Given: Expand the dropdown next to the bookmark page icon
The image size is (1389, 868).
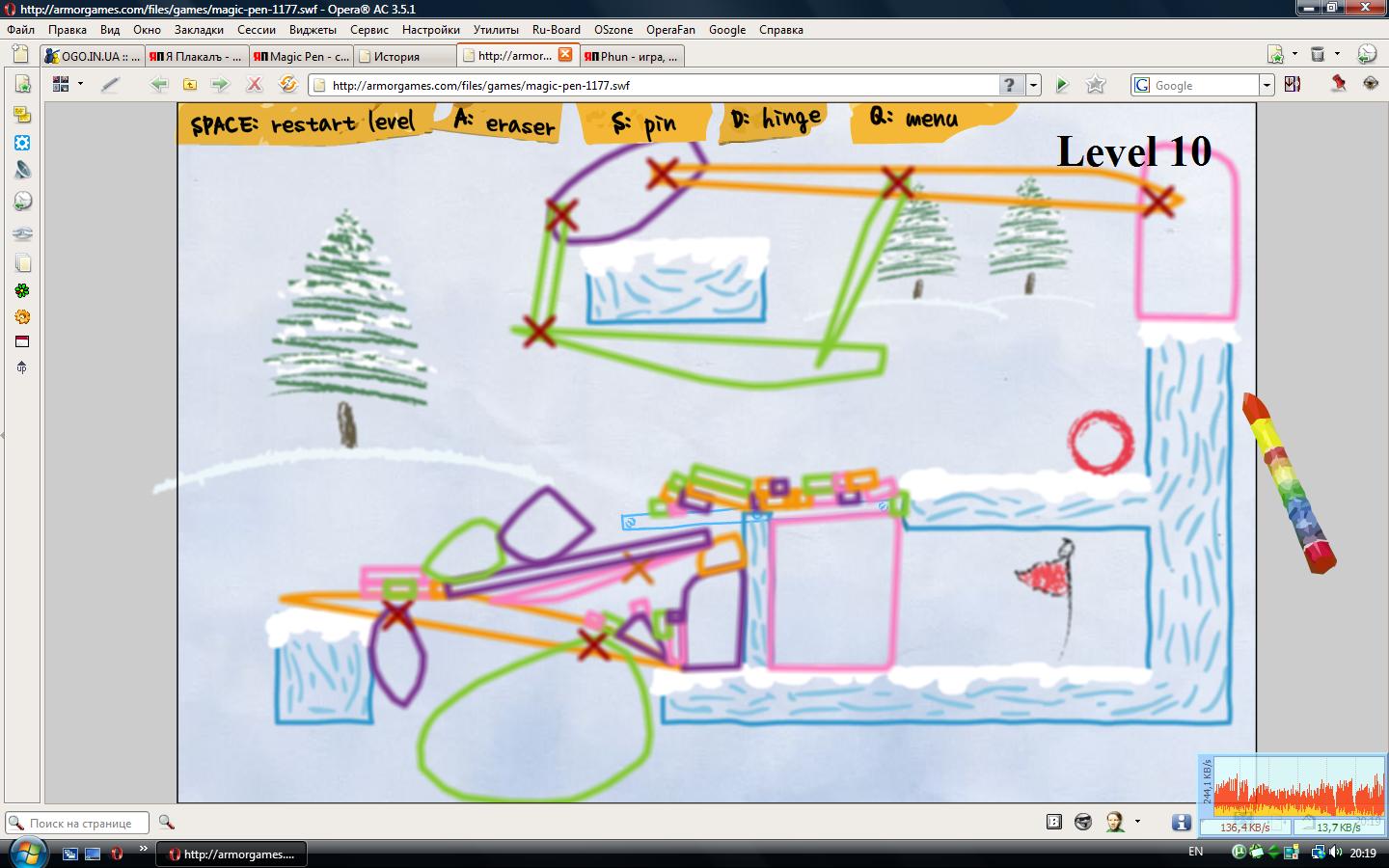Looking at the screenshot, I should 1294,54.
